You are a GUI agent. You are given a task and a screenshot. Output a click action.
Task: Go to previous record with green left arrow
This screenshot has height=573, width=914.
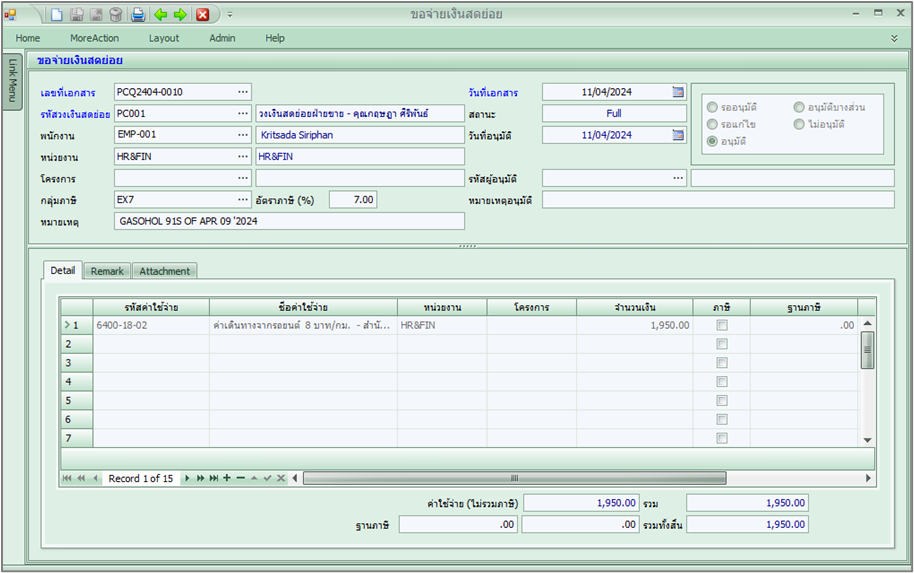(x=160, y=14)
